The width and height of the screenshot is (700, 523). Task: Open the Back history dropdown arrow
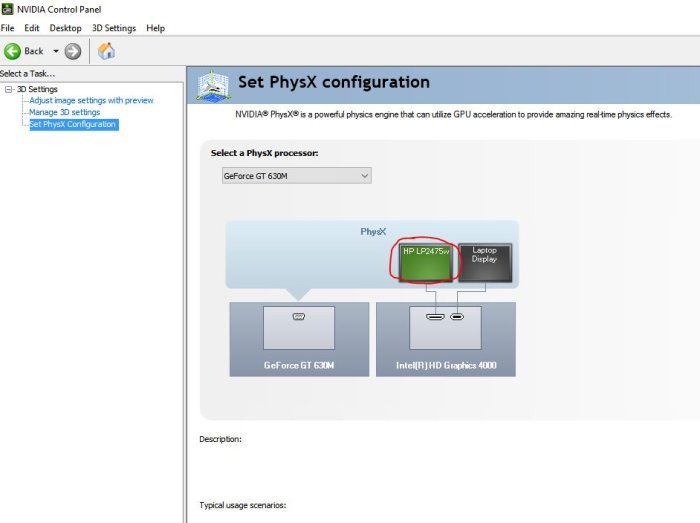(56, 51)
